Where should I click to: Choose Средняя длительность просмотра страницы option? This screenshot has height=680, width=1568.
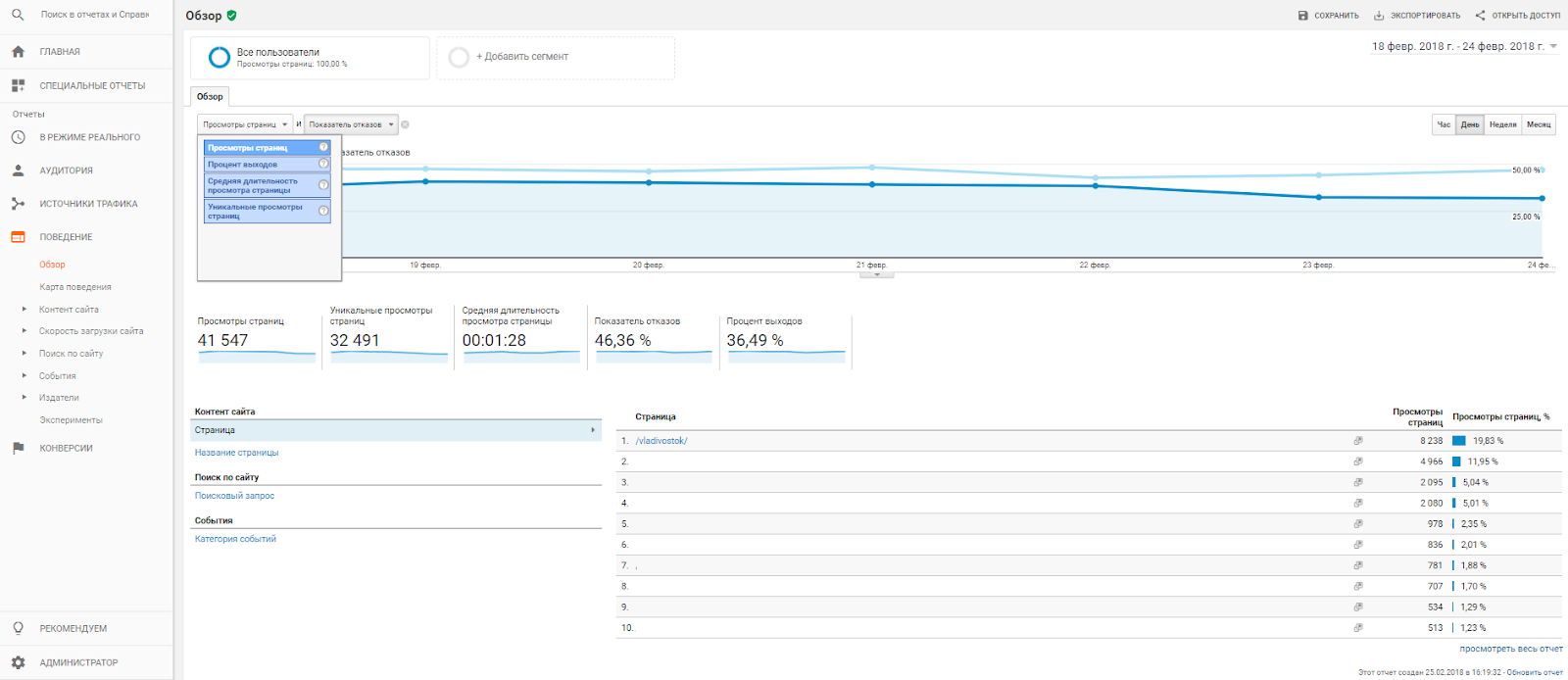(x=268, y=185)
